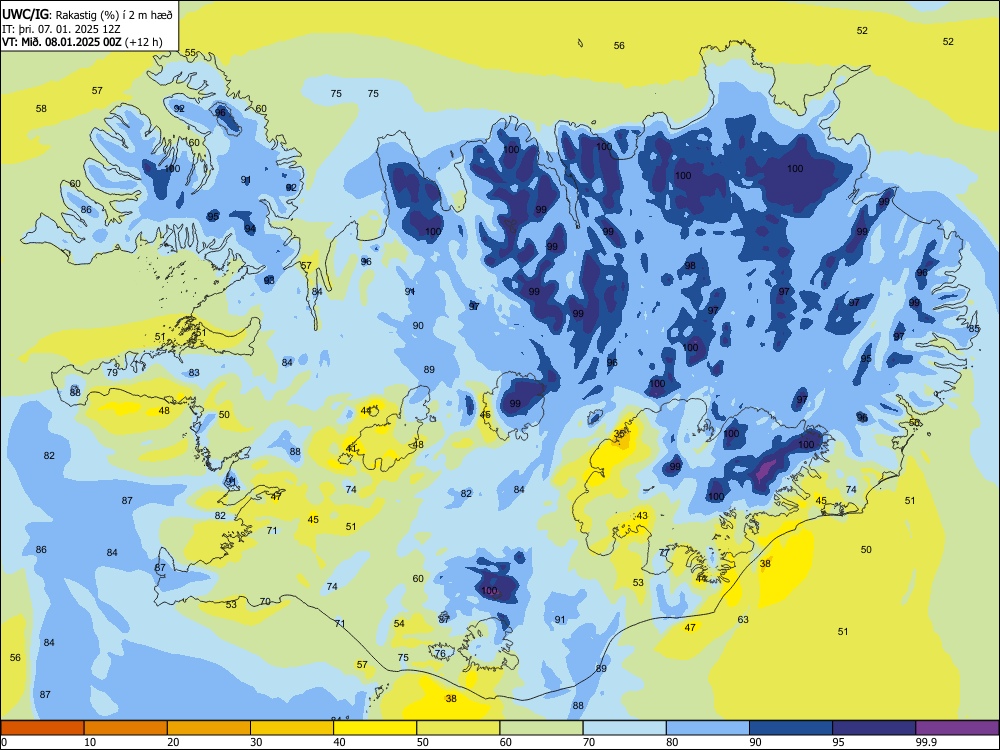Click the map value '43' on the map
Viewport: 1000px width, 750px height.
[642, 515]
